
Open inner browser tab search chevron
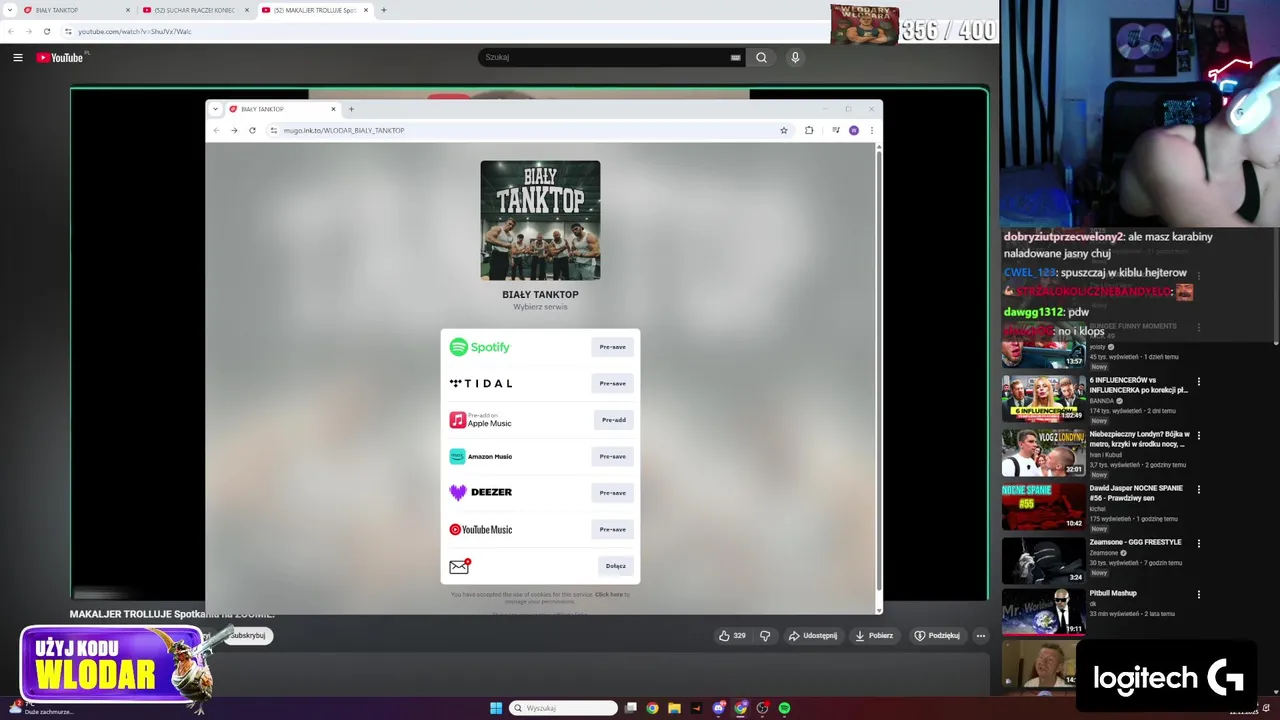pyautogui.click(x=215, y=109)
